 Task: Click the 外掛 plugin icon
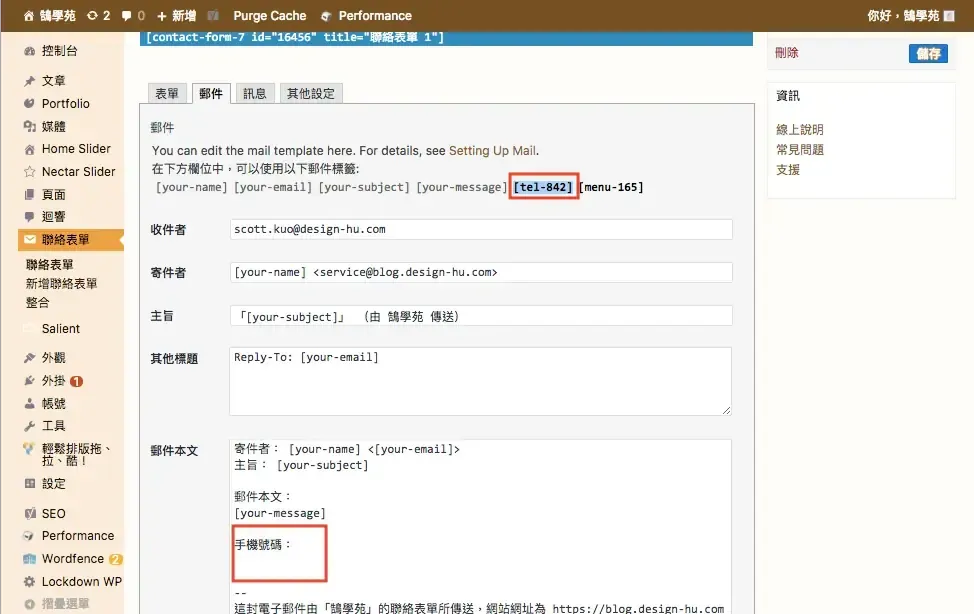(29, 380)
